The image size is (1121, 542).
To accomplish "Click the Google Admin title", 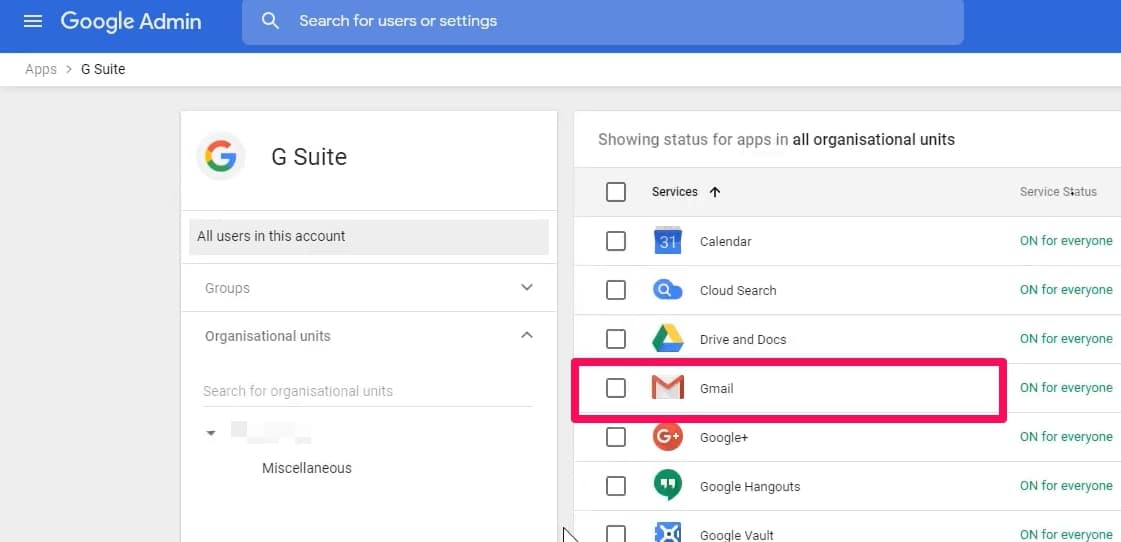I will click(x=131, y=21).
